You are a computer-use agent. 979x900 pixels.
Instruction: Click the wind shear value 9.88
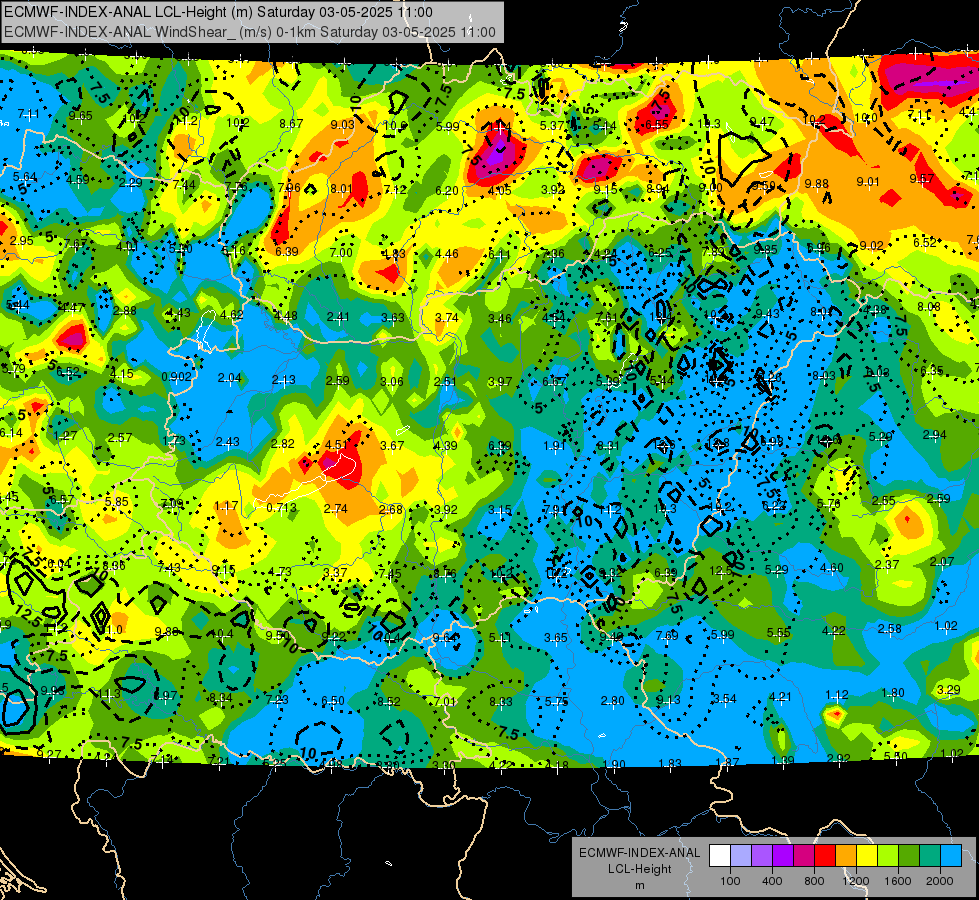[817, 183]
